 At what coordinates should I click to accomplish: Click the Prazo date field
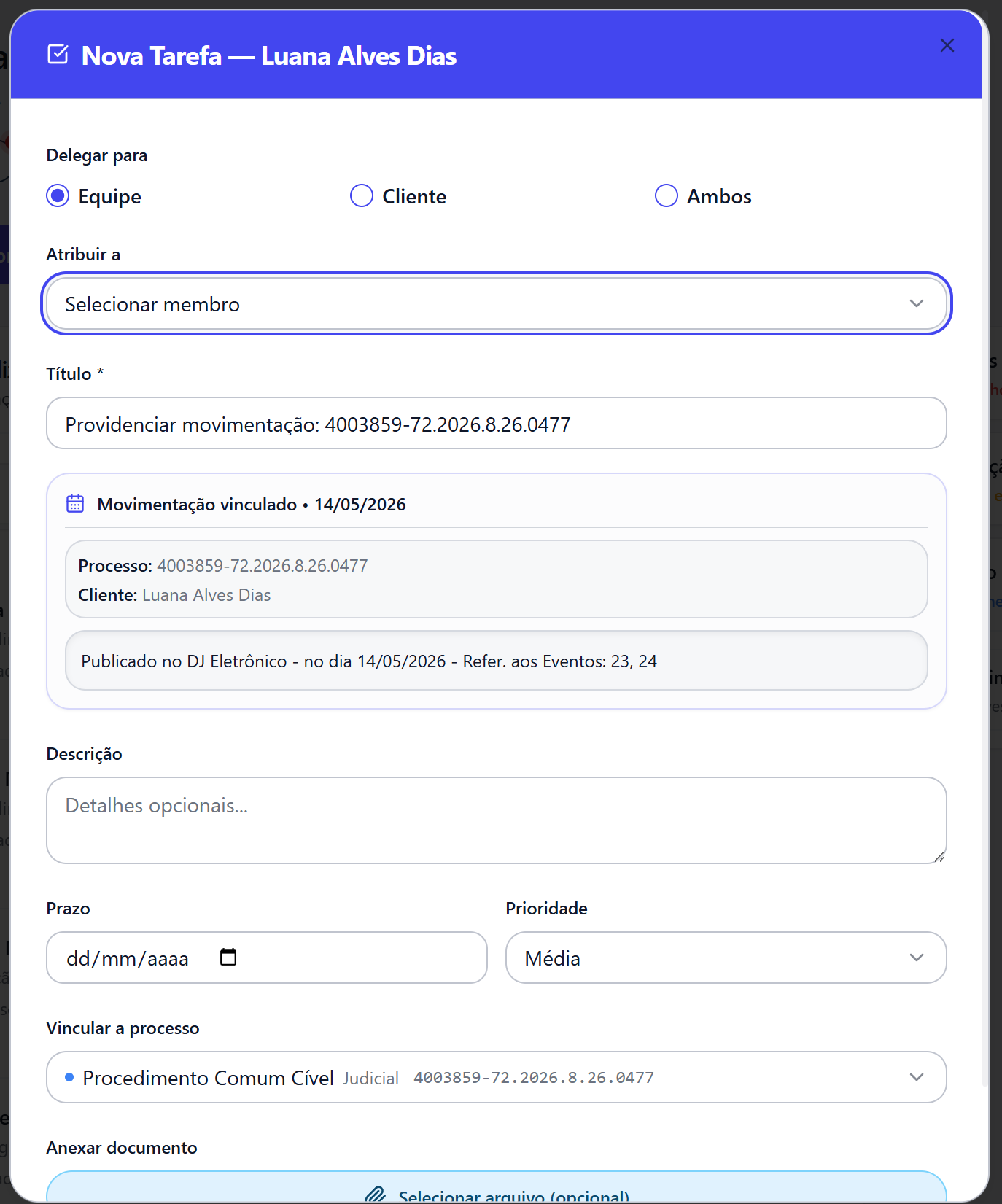(x=267, y=958)
